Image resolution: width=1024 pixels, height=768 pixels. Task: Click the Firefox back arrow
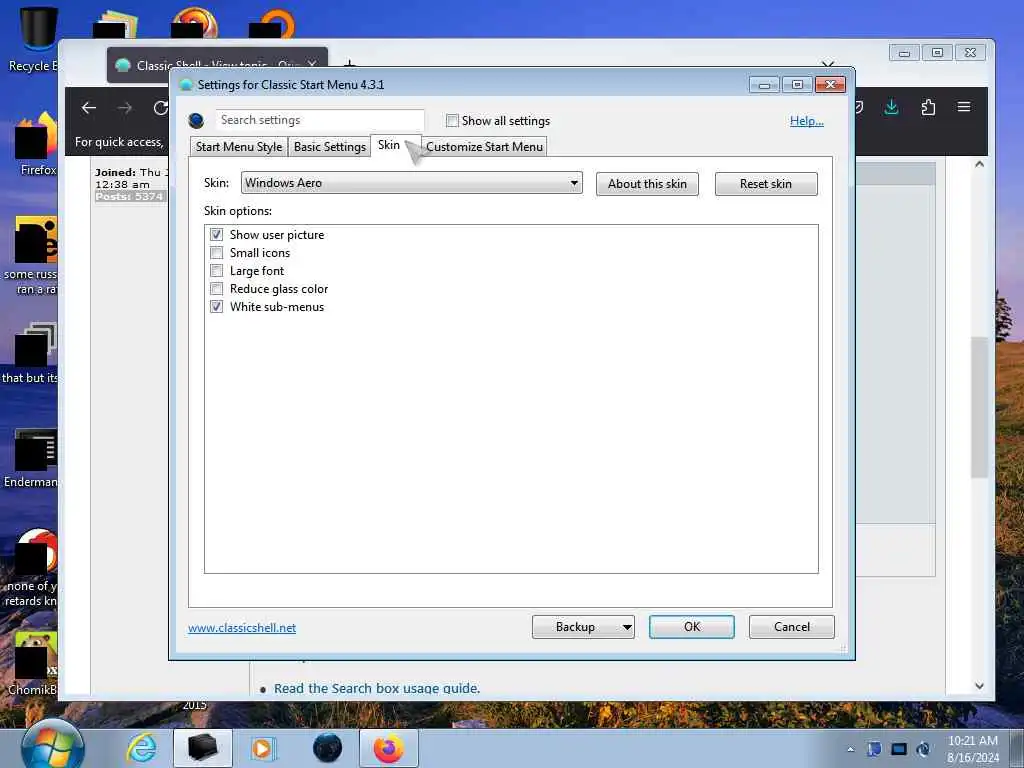[x=89, y=108]
